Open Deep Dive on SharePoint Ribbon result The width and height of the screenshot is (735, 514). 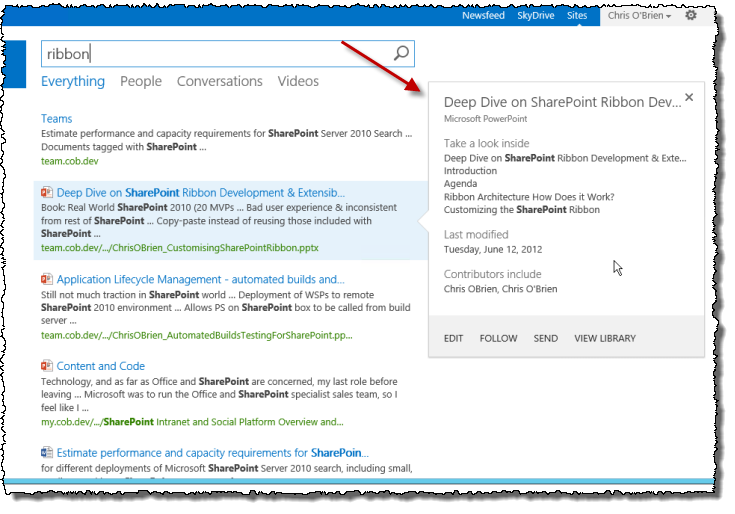(201, 193)
